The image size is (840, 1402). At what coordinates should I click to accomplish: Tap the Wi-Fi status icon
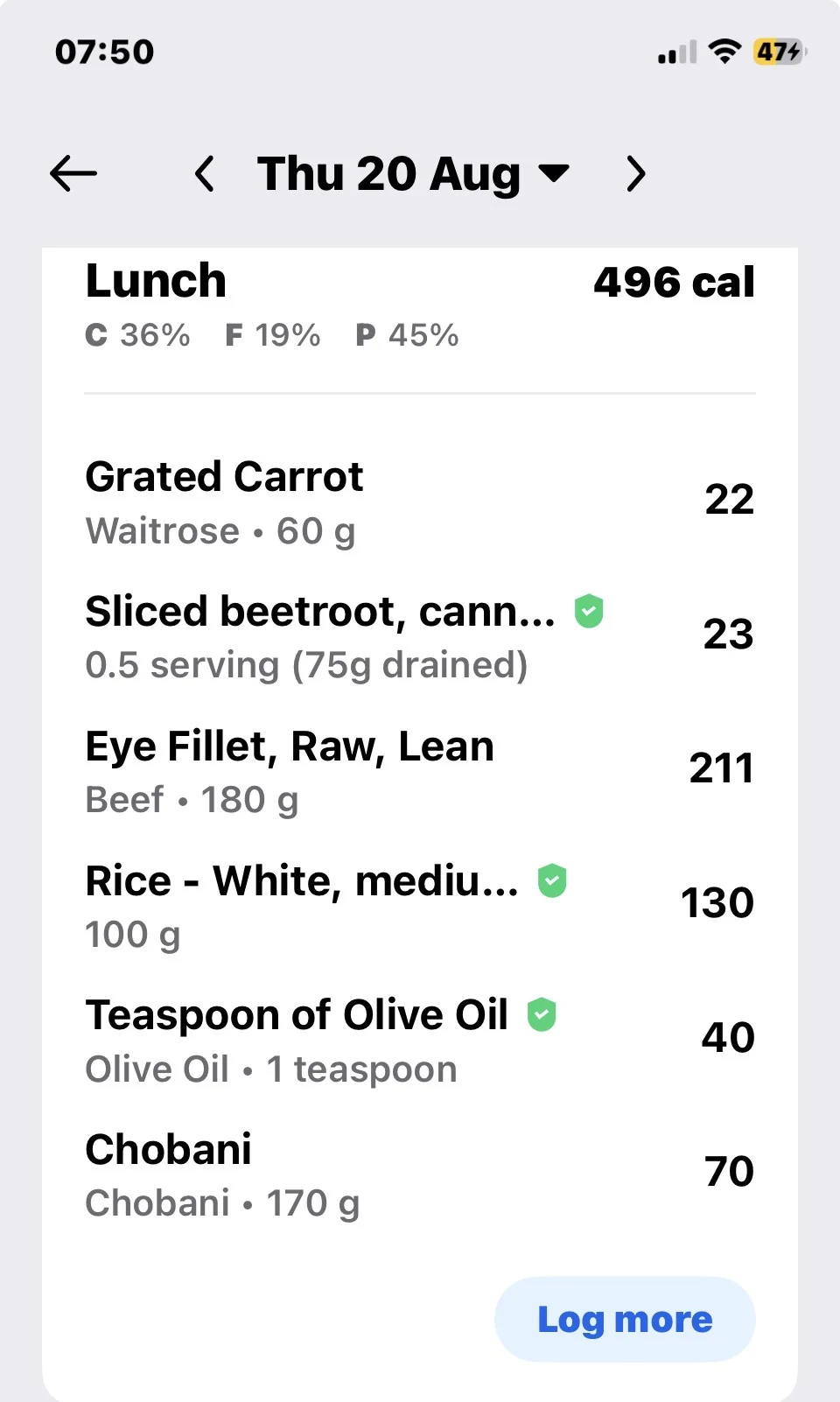coord(724,52)
